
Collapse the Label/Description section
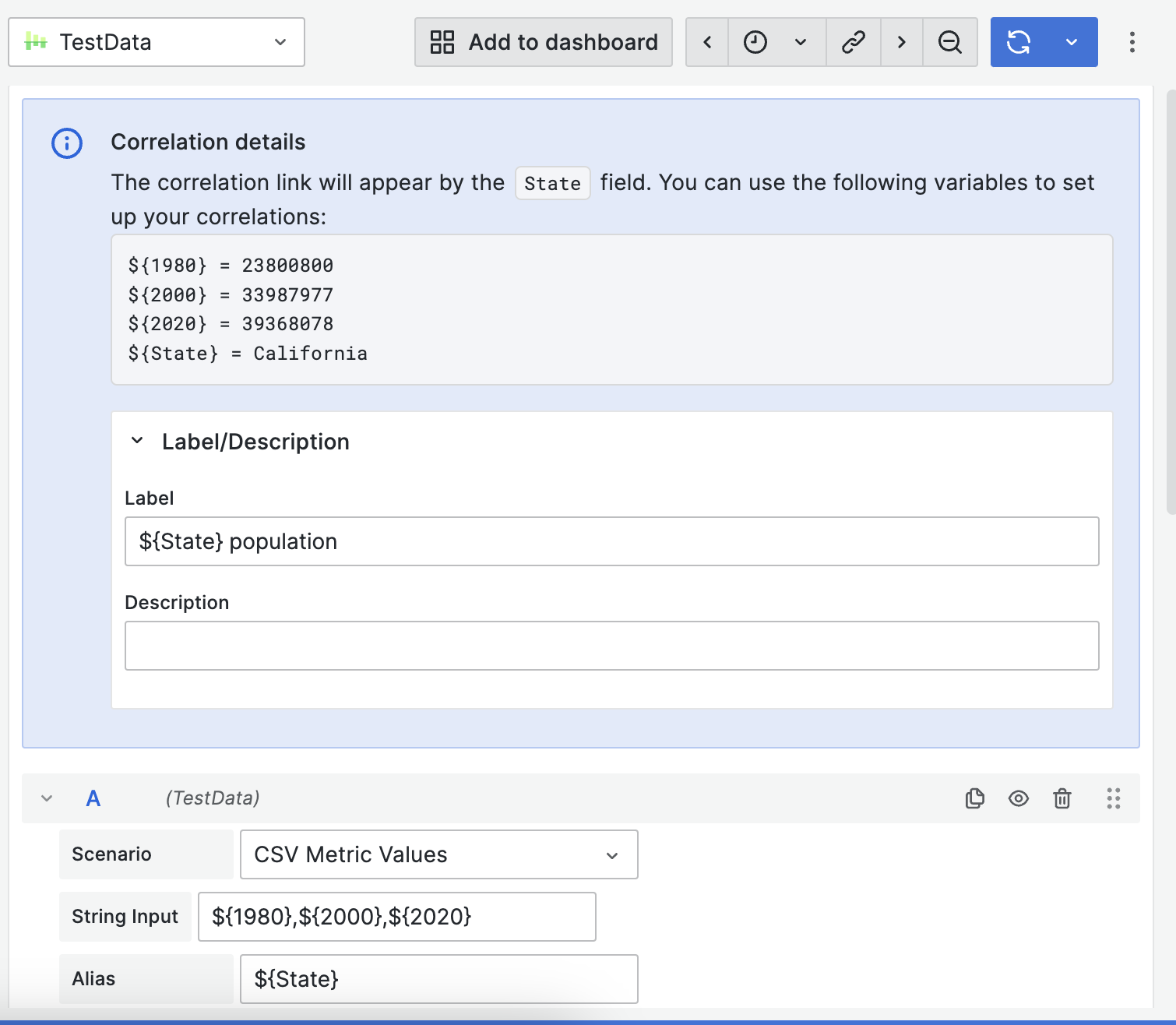[137, 441]
